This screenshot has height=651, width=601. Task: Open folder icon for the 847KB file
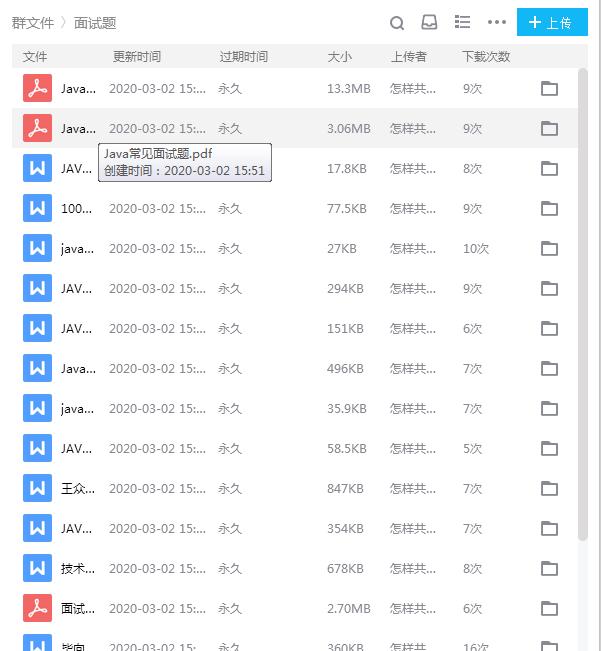coord(549,488)
